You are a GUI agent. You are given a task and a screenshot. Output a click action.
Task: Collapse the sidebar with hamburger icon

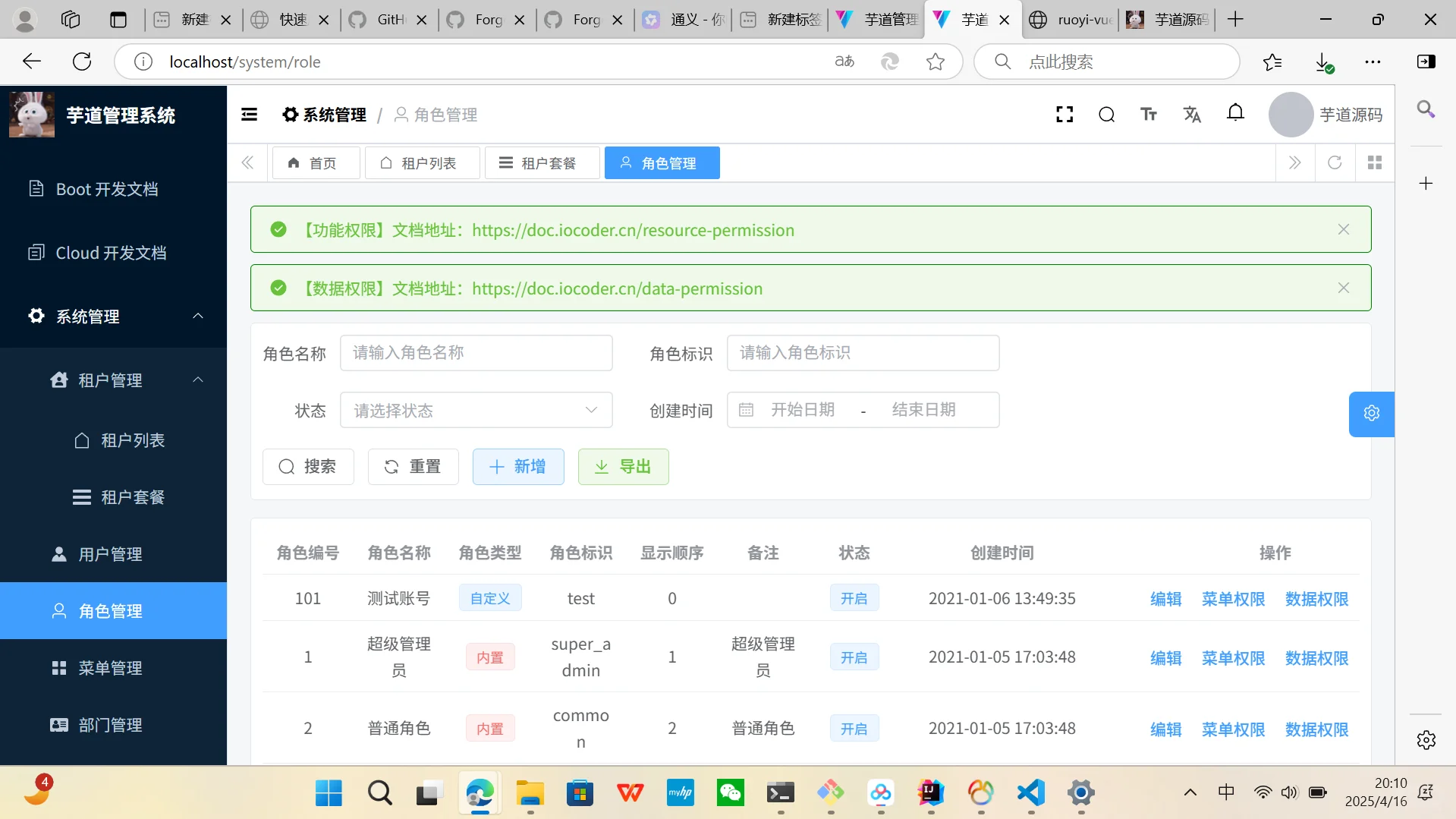tap(249, 114)
